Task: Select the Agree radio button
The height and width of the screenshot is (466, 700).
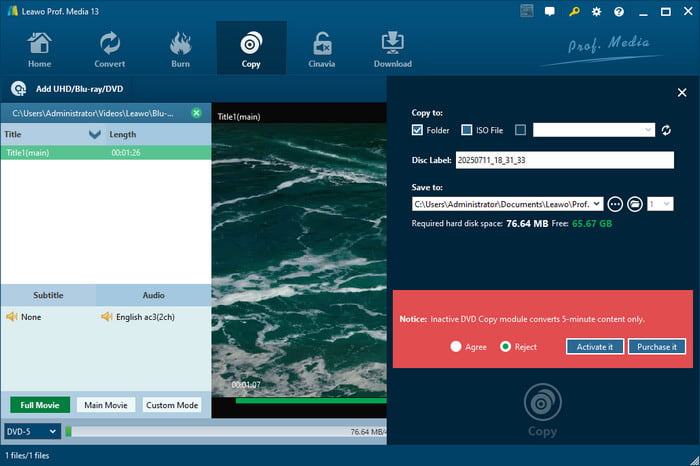Action: tap(456, 347)
